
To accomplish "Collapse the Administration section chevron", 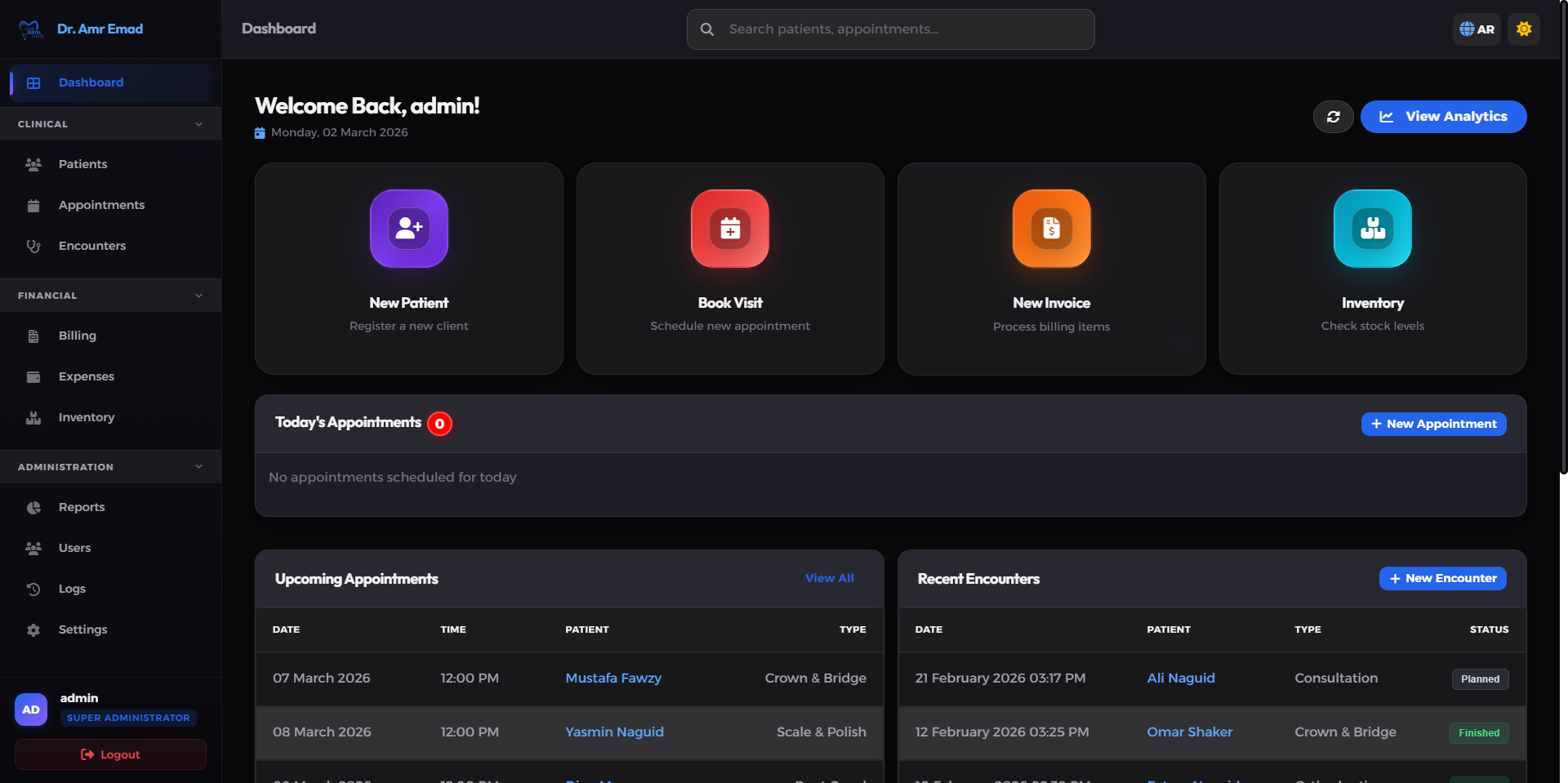I will point(198,467).
